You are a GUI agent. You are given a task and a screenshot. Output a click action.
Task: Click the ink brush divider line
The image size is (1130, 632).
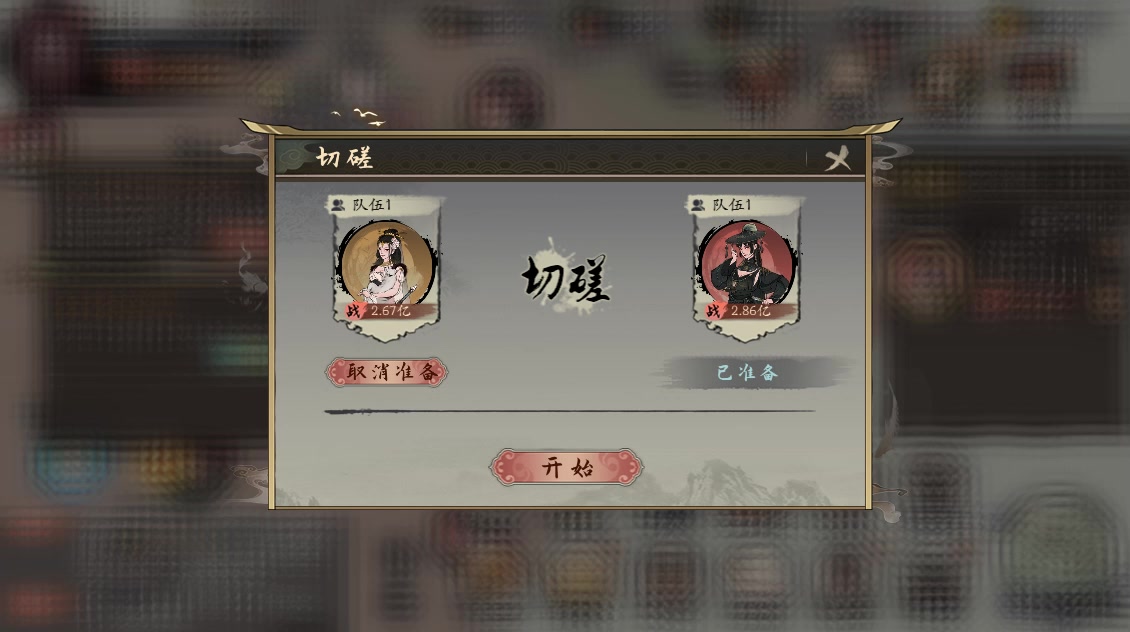point(569,411)
